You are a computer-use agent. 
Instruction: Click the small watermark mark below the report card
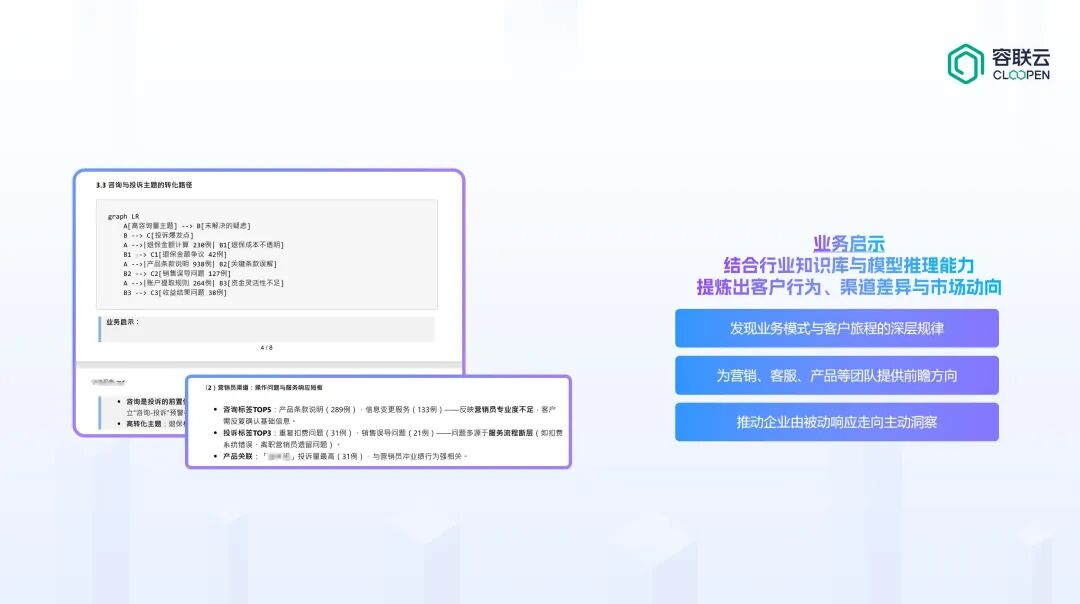tap(111, 381)
